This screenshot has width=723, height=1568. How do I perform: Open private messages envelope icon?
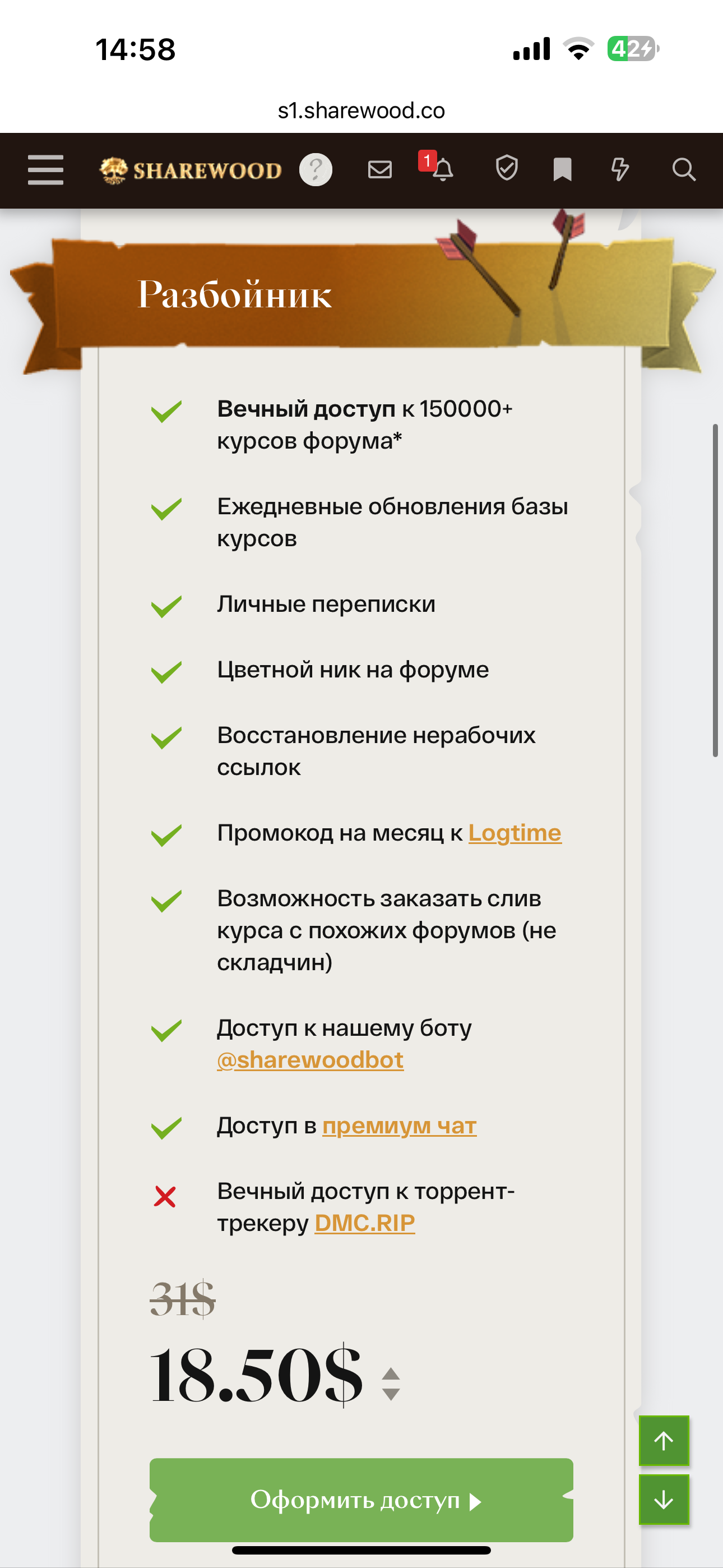coord(380,170)
